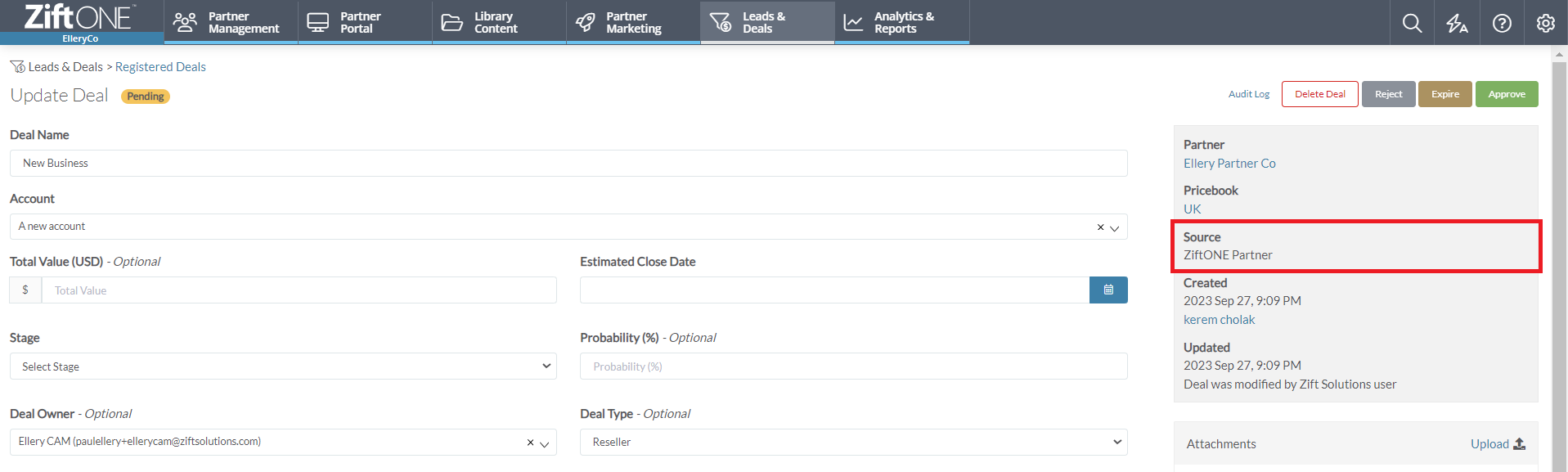Click the Leads & Deals breadcrumb text
The image size is (1568, 472).
pyautogui.click(x=65, y=67)
